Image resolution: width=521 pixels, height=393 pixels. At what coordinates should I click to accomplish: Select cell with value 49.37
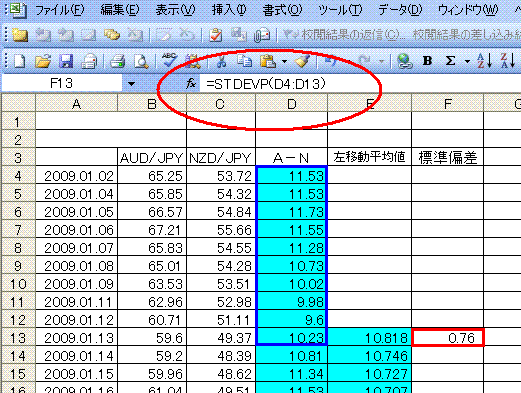[221, 338]
